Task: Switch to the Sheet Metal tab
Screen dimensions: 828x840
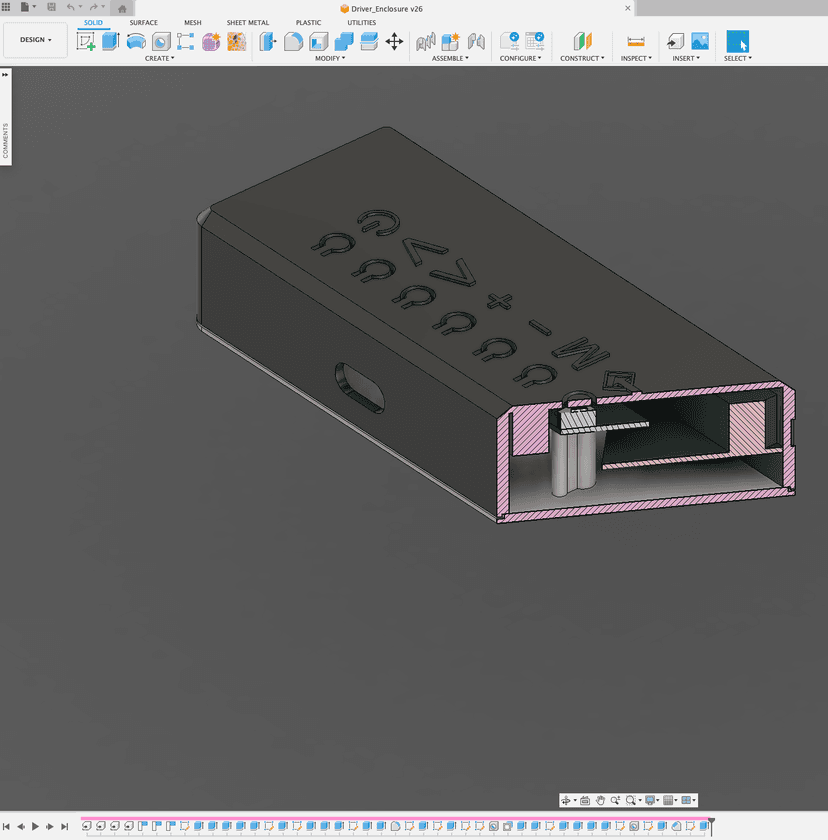Action: pos(247,22)
